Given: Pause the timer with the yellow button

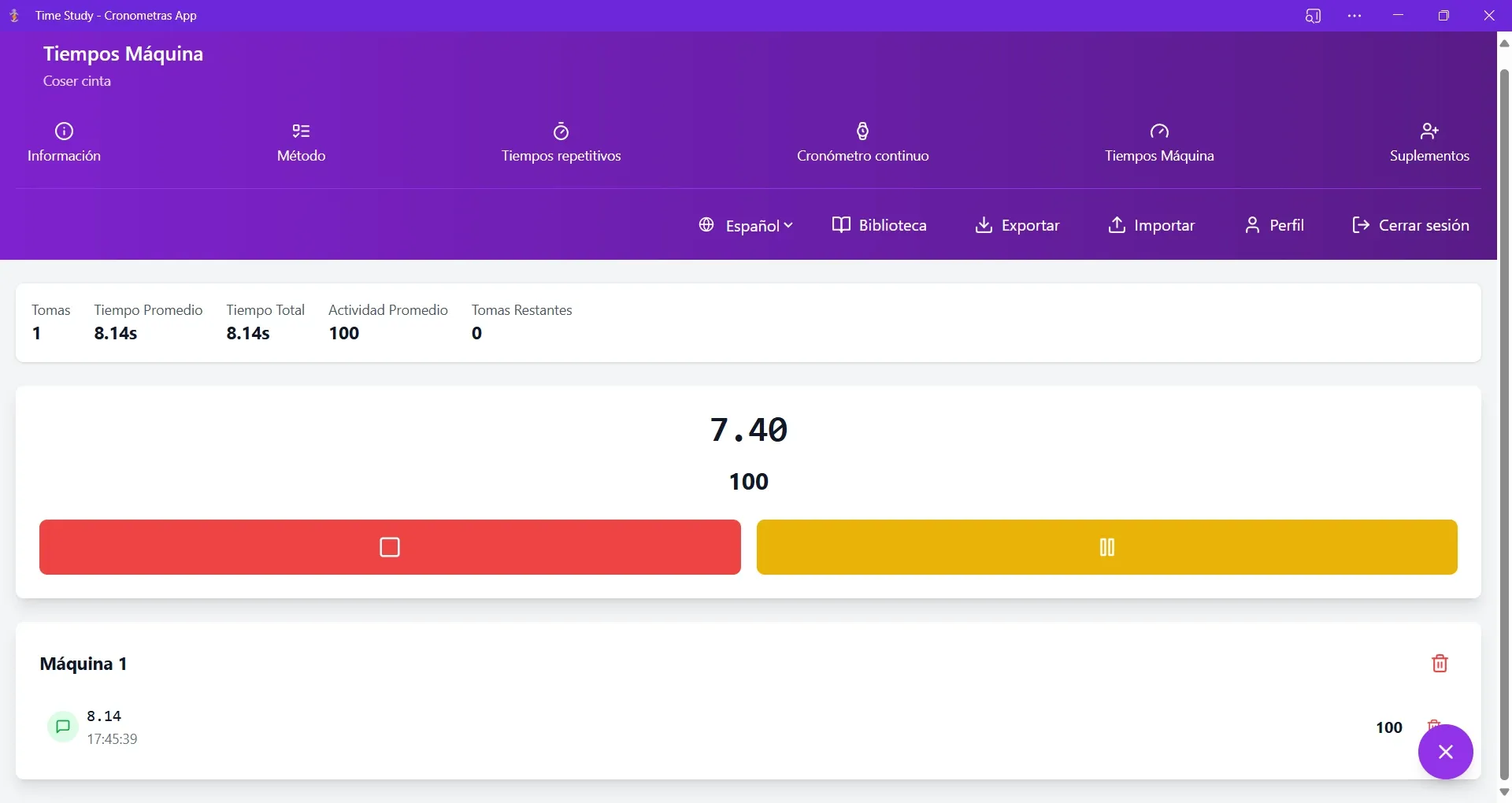Looking at the screenshot, I should 1106,547.
